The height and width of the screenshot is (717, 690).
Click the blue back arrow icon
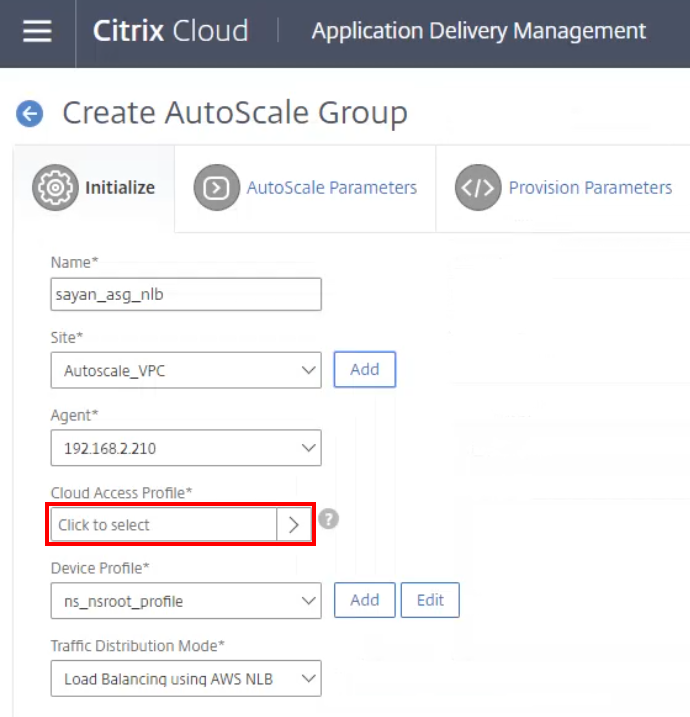click(30, 113)
